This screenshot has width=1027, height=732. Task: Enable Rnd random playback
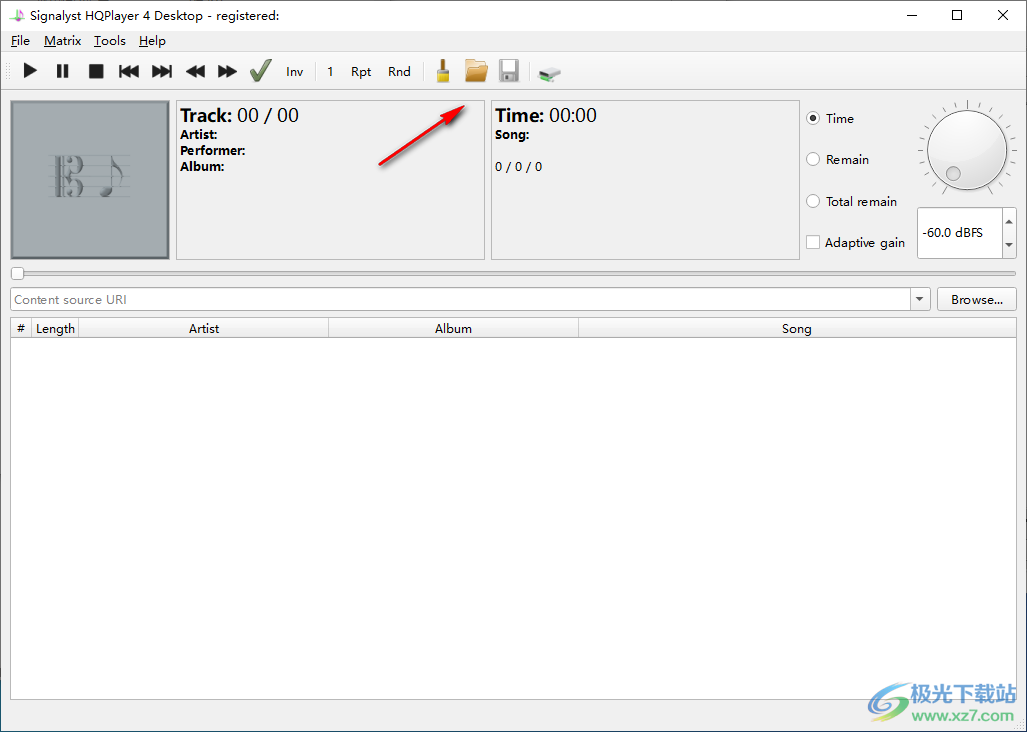pyautogui.click(x=400, y=71)
